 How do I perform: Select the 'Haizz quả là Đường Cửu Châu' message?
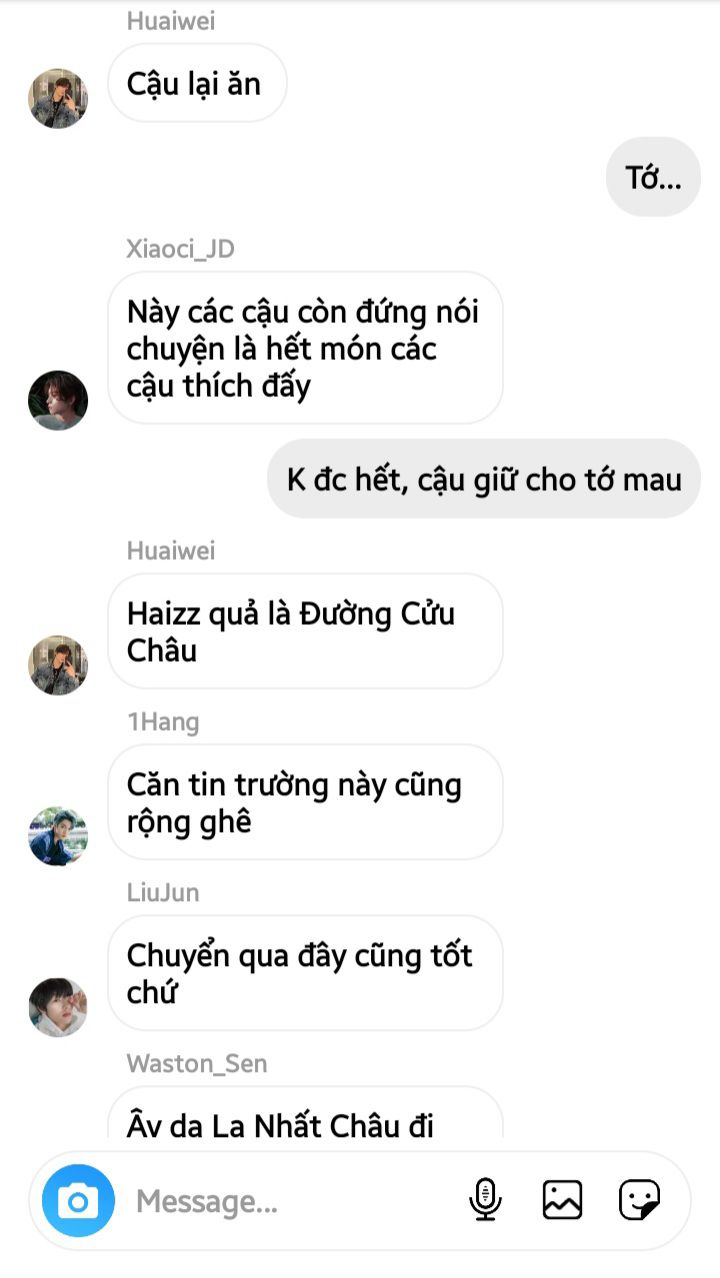[305, 631]
